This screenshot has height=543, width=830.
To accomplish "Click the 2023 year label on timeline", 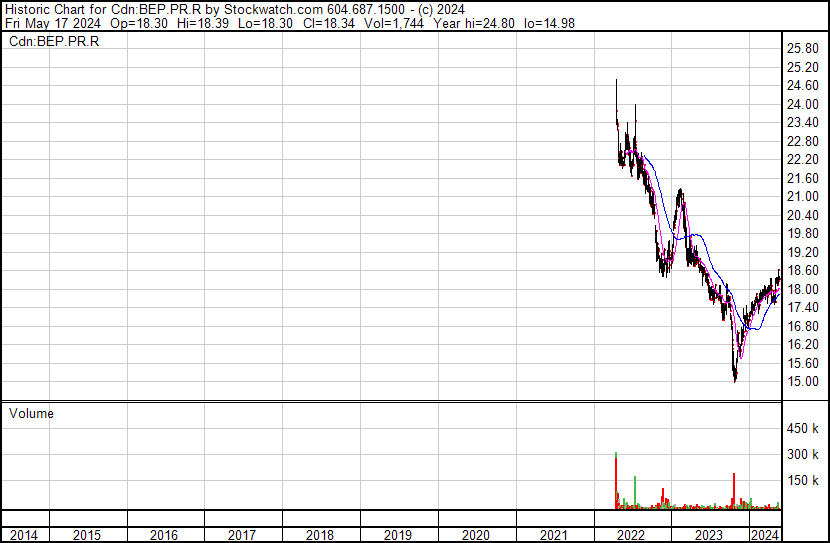I will coord(709,535).
